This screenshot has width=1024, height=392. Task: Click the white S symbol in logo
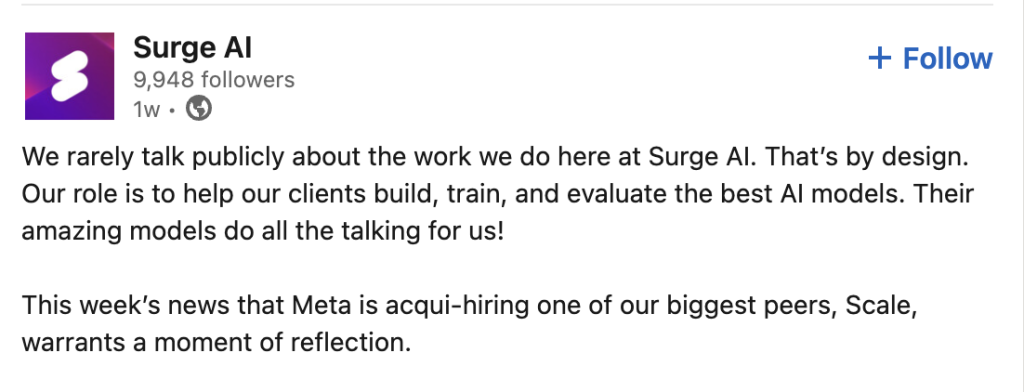(69, 76)
